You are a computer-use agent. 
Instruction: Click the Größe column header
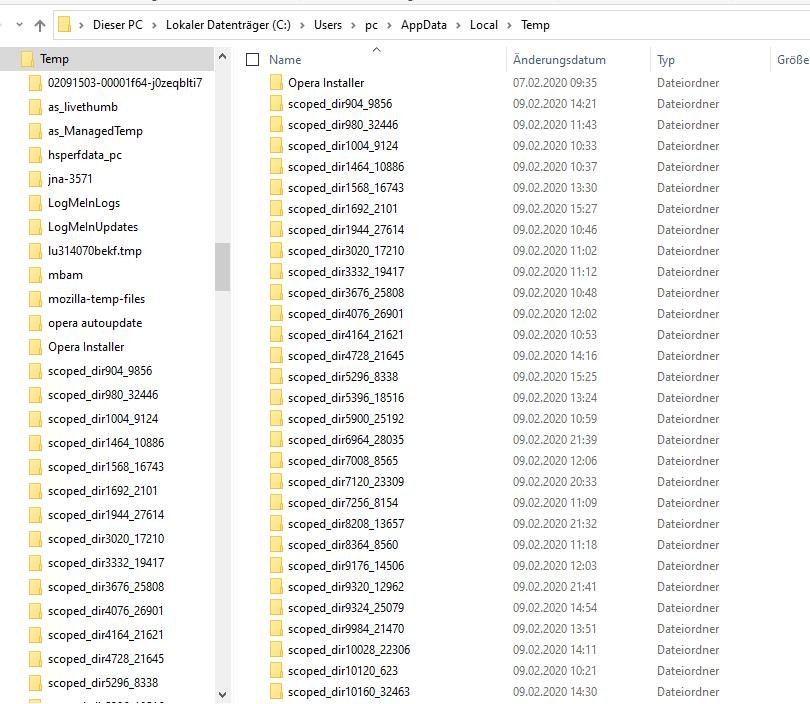click(x=791, y=60)
